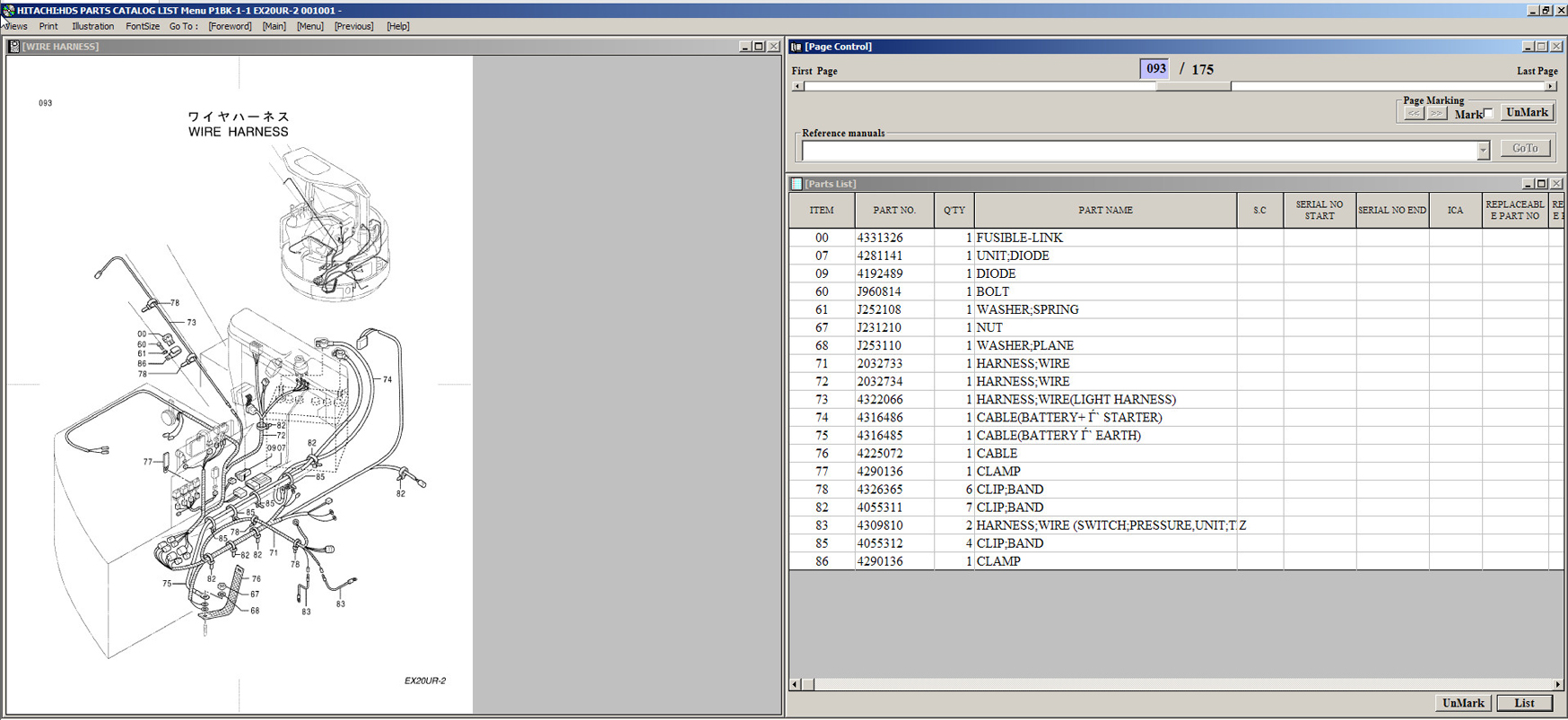Open the Print menu
The width and height of the screenshot is (1568, 720).
pyautogui.click(x=48, y=27)
